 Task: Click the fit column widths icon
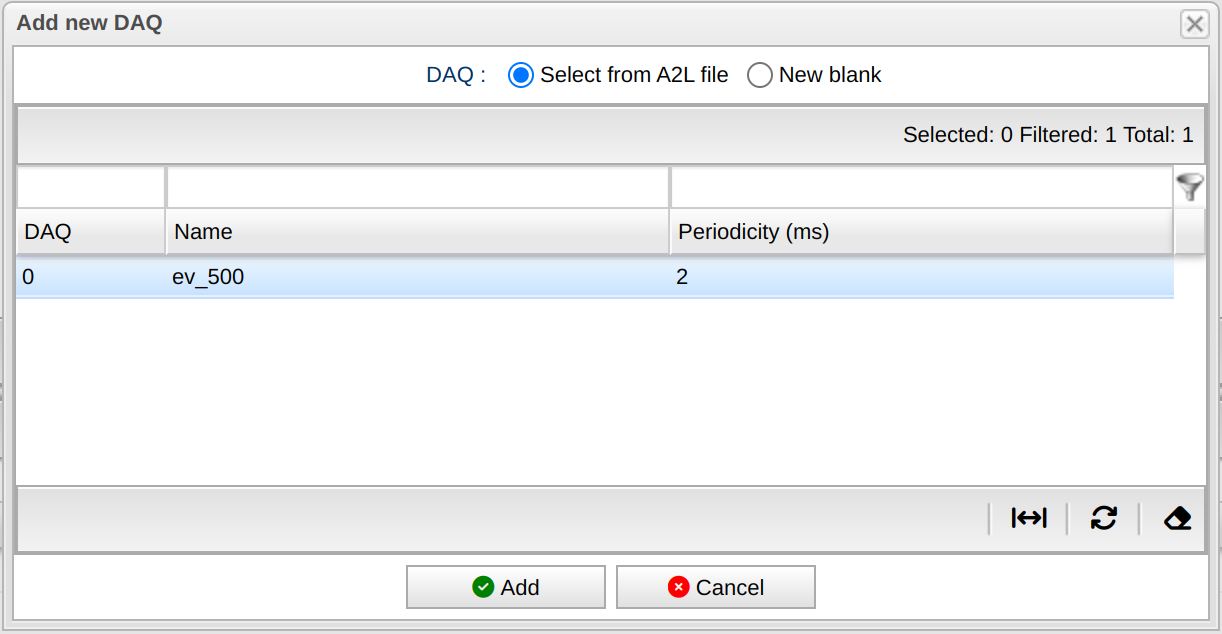(1028, 518)
